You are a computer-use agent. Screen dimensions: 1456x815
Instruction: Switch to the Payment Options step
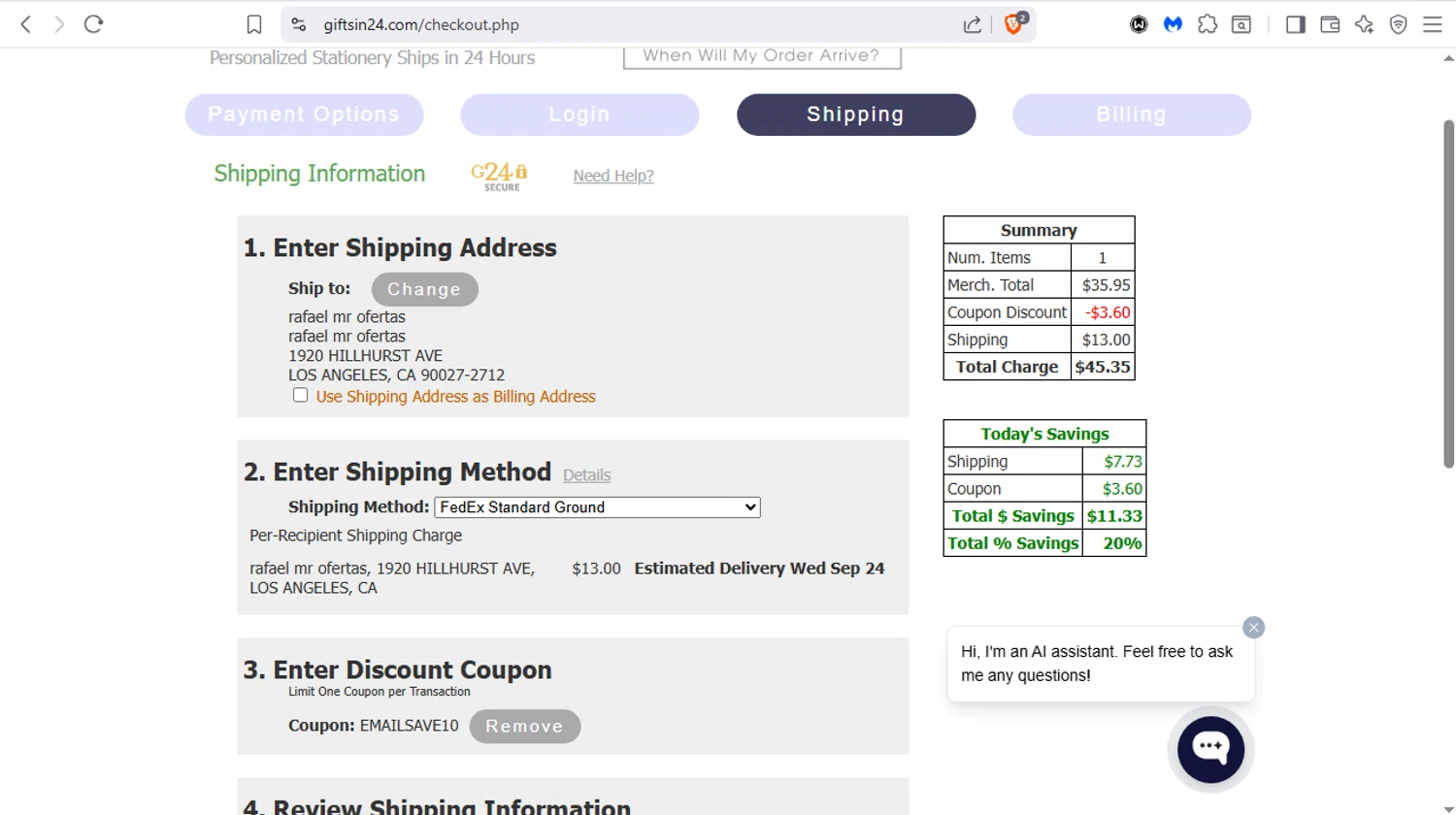304,114
